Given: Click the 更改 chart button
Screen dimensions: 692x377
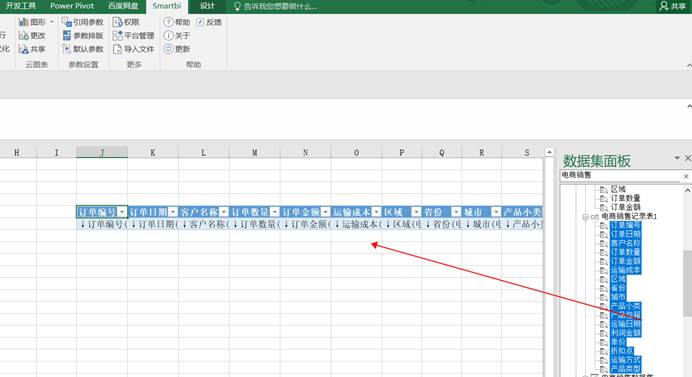Looking at the screenshot, I should pos(32,35).
